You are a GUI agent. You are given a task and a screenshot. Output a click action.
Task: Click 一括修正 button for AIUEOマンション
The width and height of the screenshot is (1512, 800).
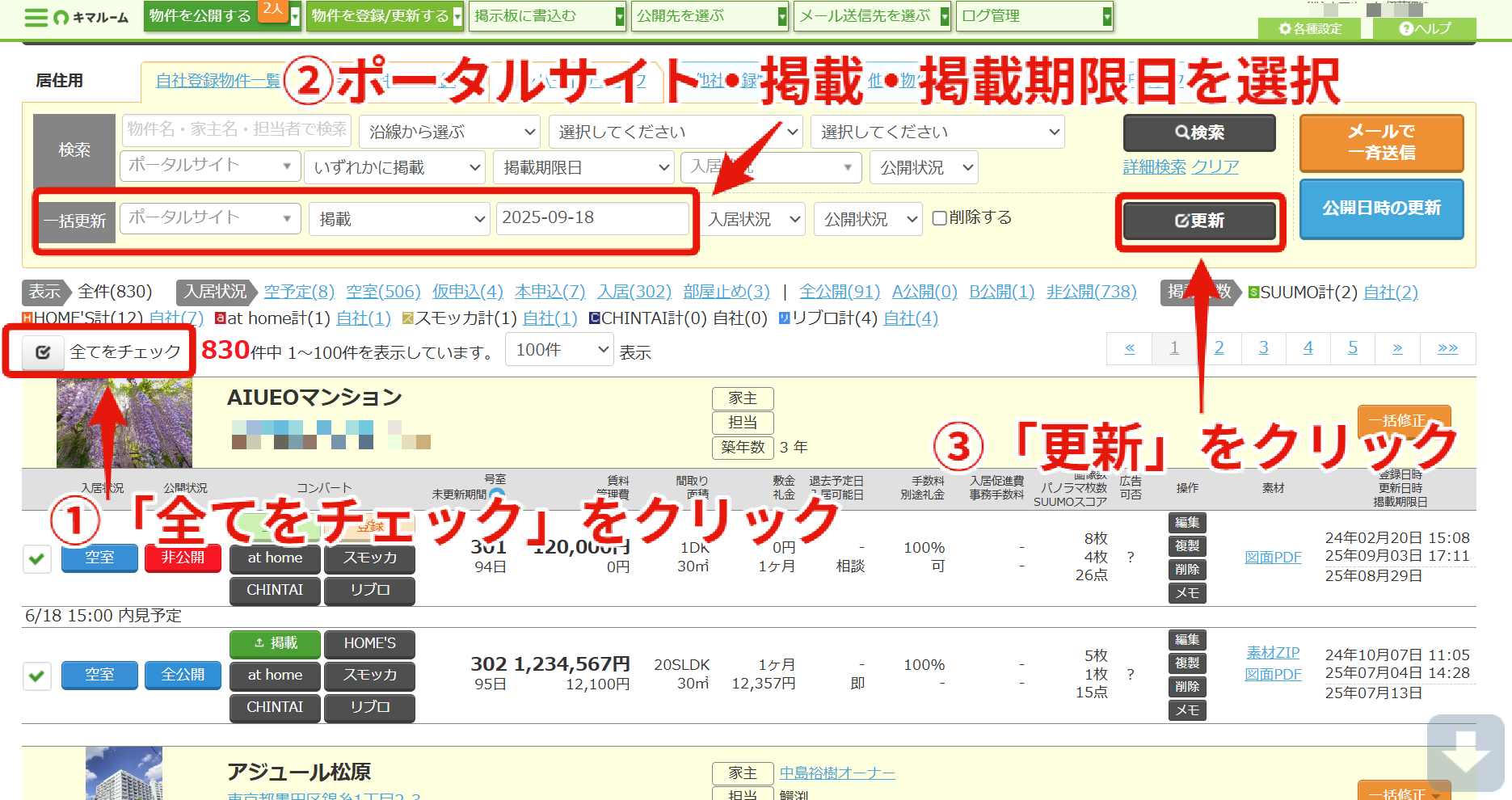pyautogui.click(x=1404, y=421)
